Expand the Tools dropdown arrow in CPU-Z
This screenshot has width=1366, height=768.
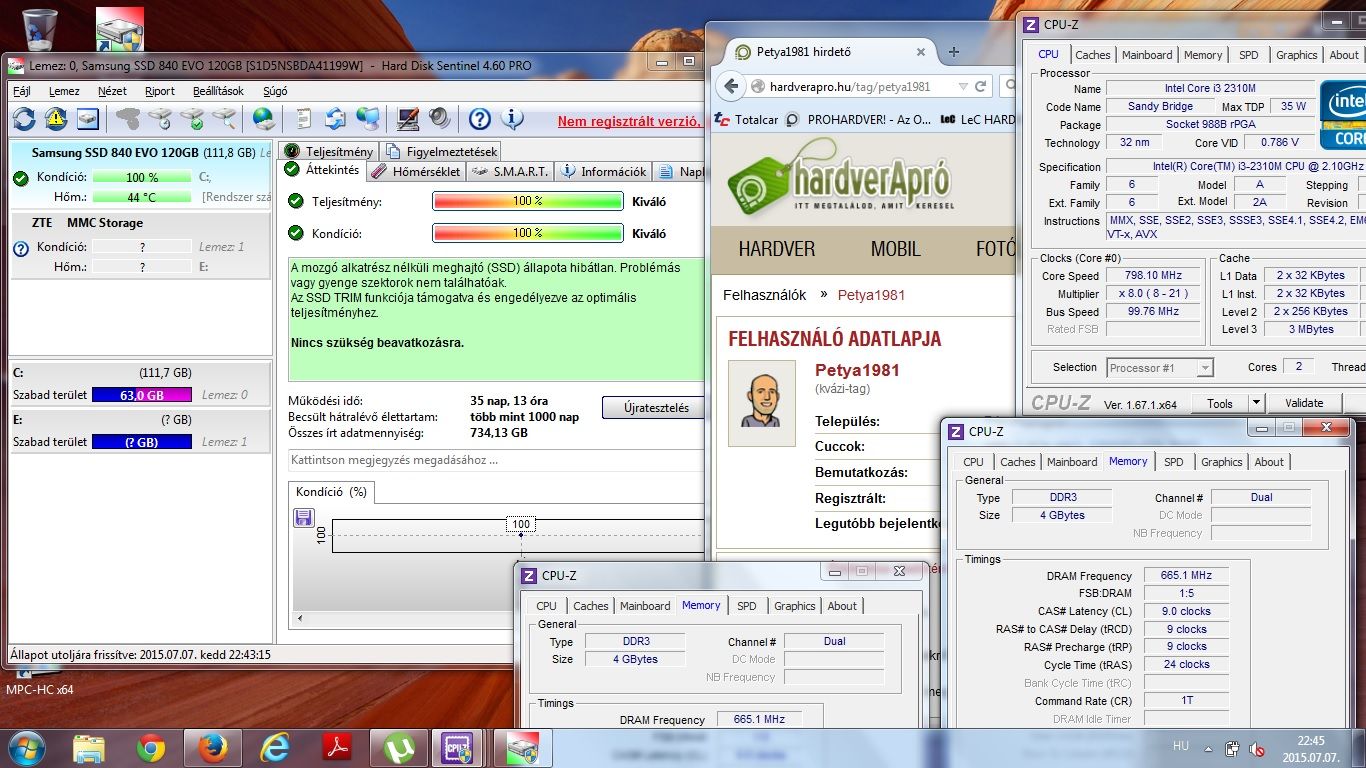click(x=1257, y=404)
